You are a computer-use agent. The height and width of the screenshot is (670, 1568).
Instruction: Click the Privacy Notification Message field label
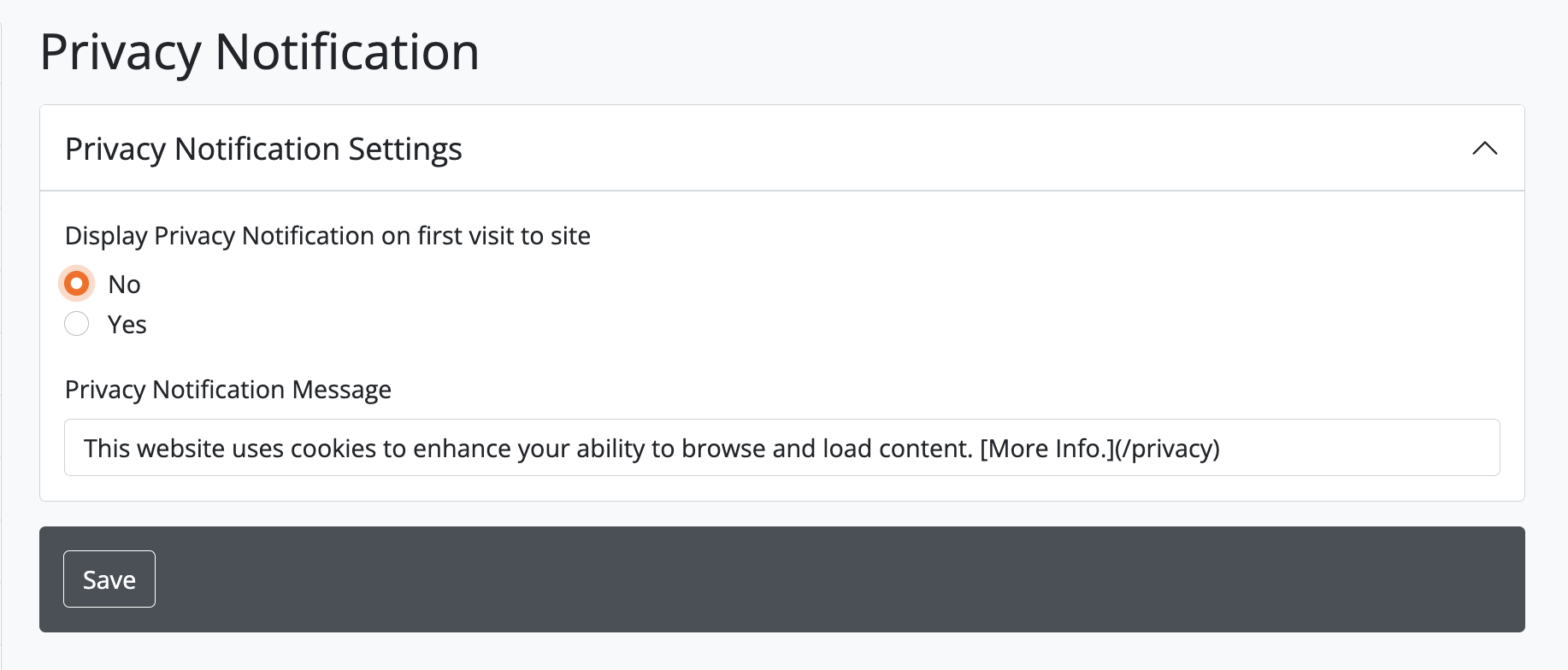tap(228, 390)
